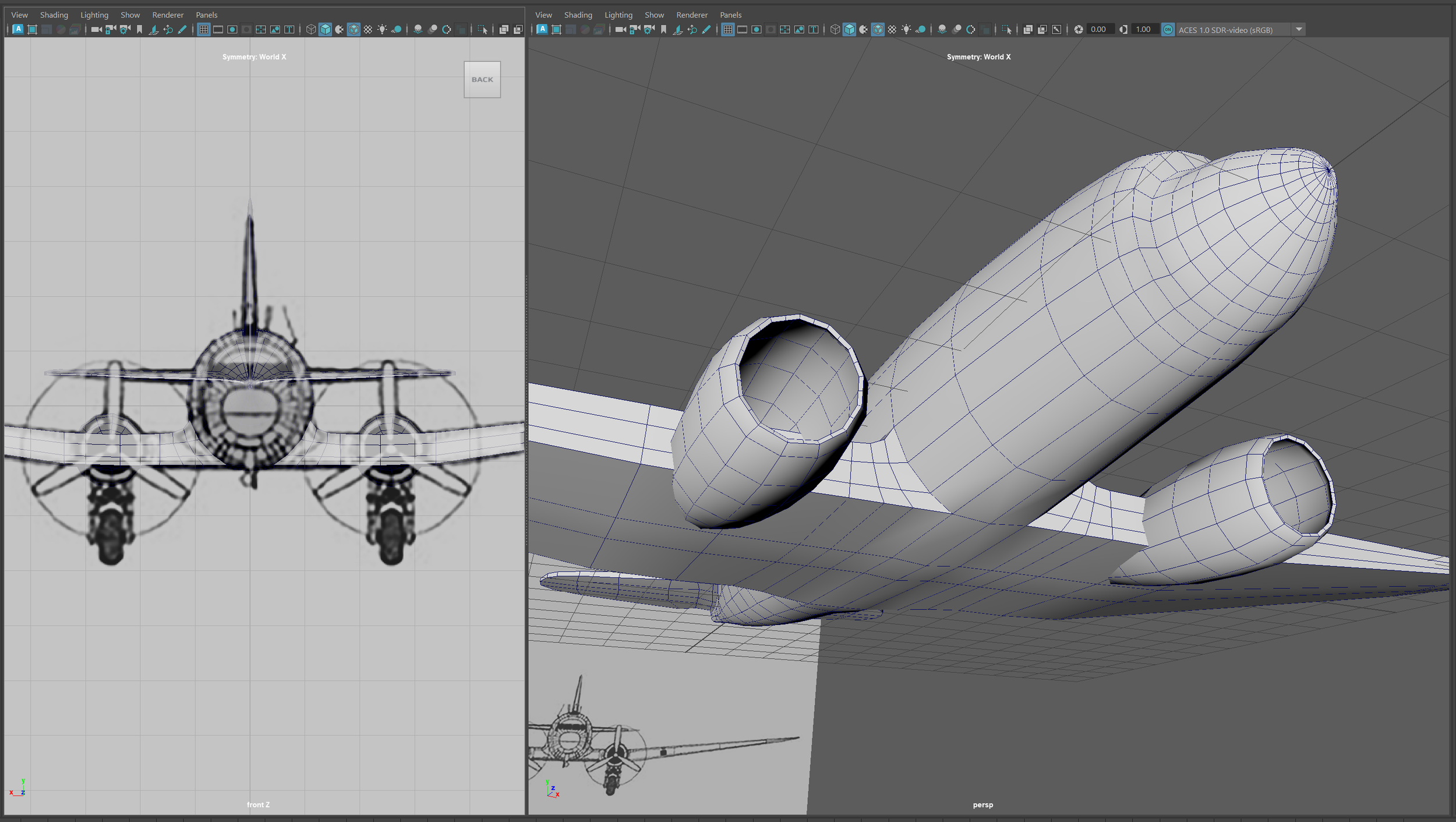Open the Lighting menu in front viewport
Image resolution: width=1456 pixels, height=822 pixels.
(x=94, y=15)
